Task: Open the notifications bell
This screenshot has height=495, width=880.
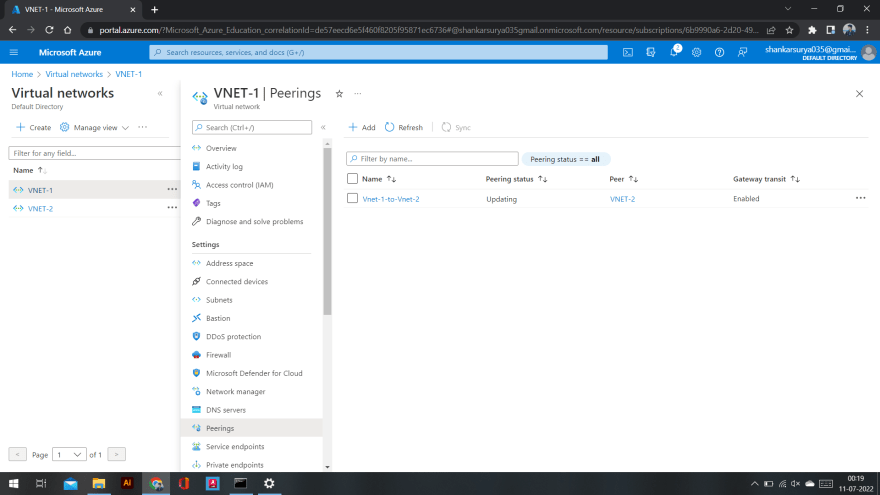Action: (674, 52)
